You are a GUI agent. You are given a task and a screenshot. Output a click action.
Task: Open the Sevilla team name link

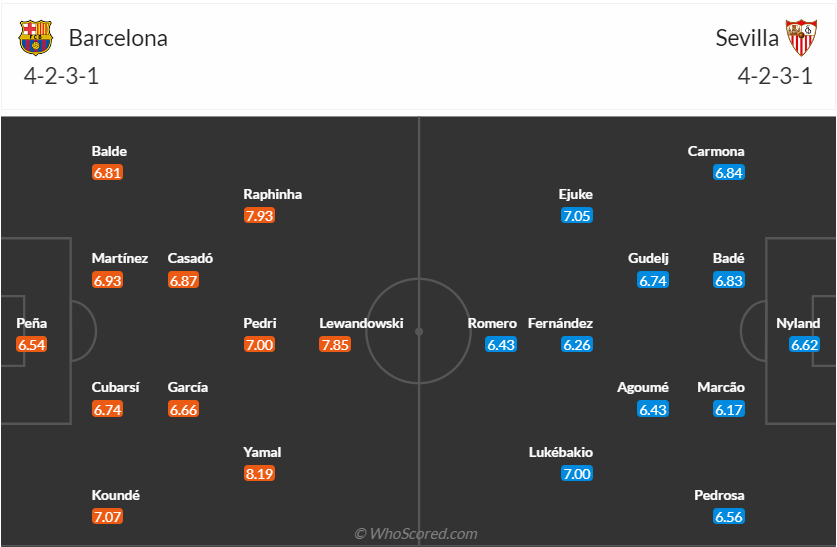tap(747, 38)
